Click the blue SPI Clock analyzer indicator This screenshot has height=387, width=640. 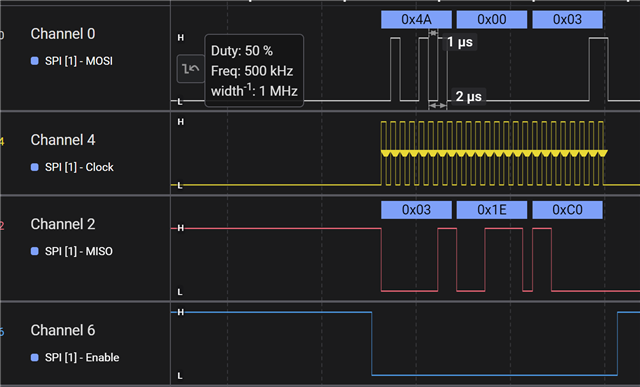[x=35, y=167]
